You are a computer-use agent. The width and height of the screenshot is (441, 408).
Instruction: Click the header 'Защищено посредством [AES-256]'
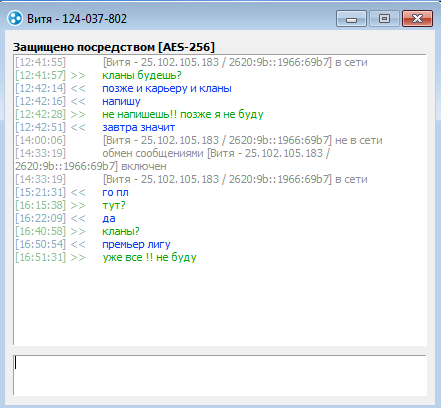point(114,47)
